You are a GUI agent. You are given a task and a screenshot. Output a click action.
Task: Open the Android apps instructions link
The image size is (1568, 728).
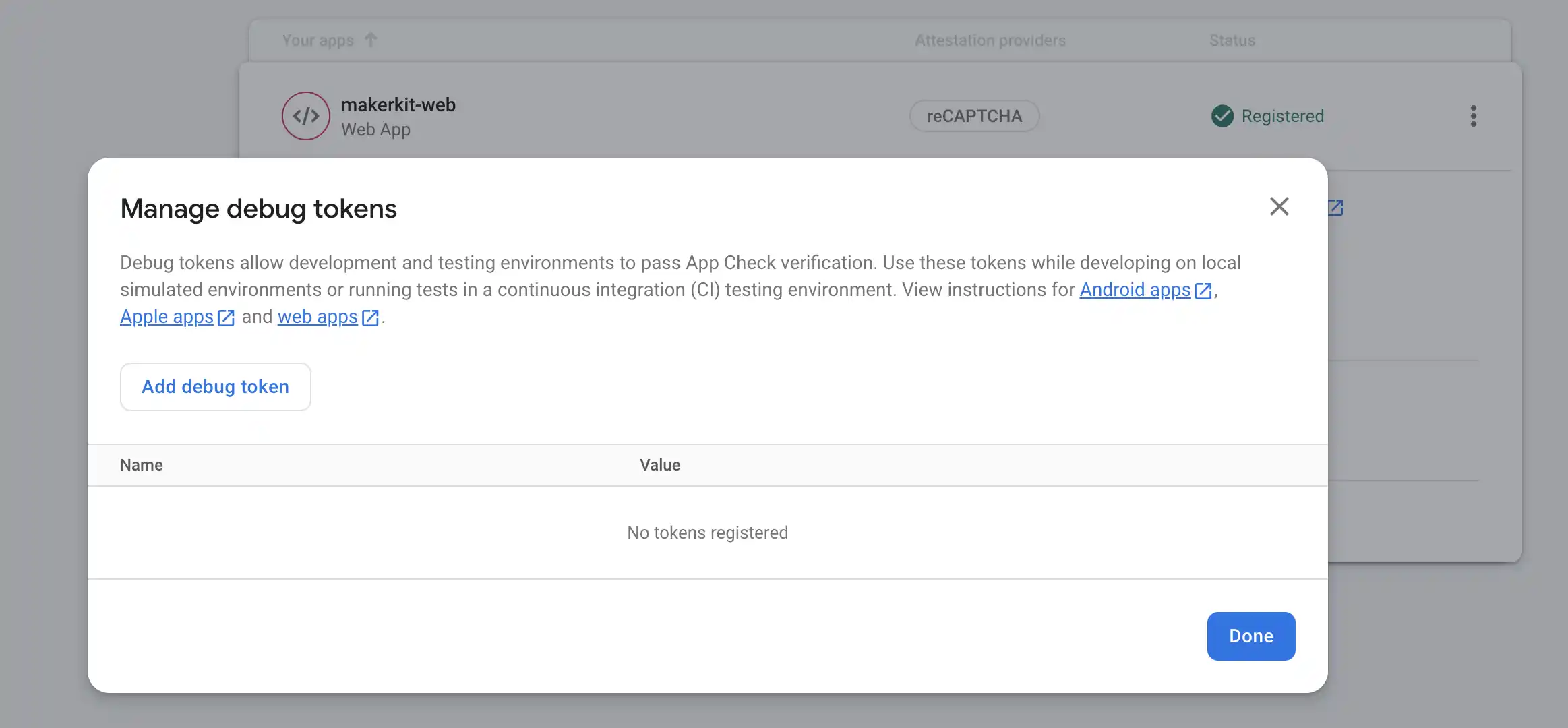1135,290
